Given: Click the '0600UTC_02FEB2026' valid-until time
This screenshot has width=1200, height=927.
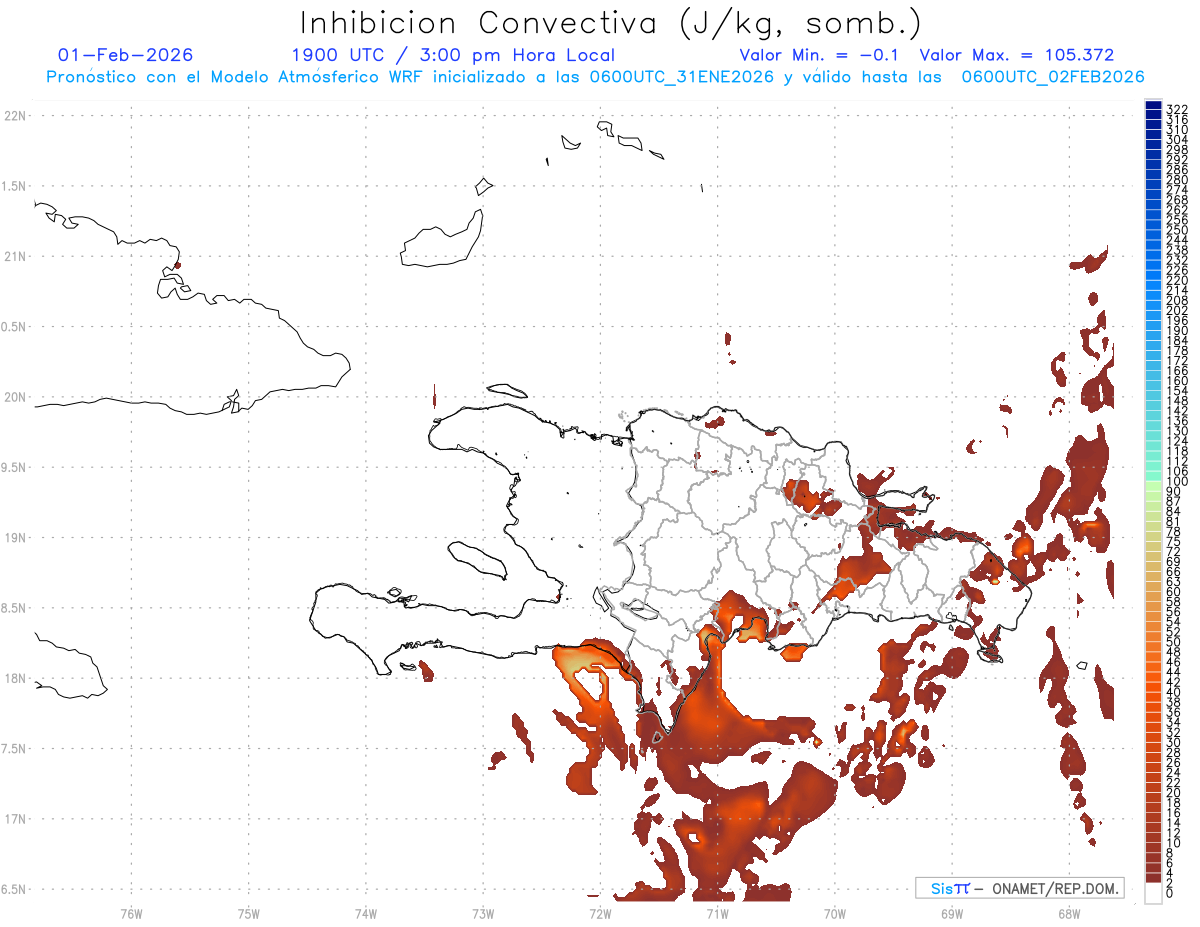Looking at the screenshot, I should point(1053,77).
